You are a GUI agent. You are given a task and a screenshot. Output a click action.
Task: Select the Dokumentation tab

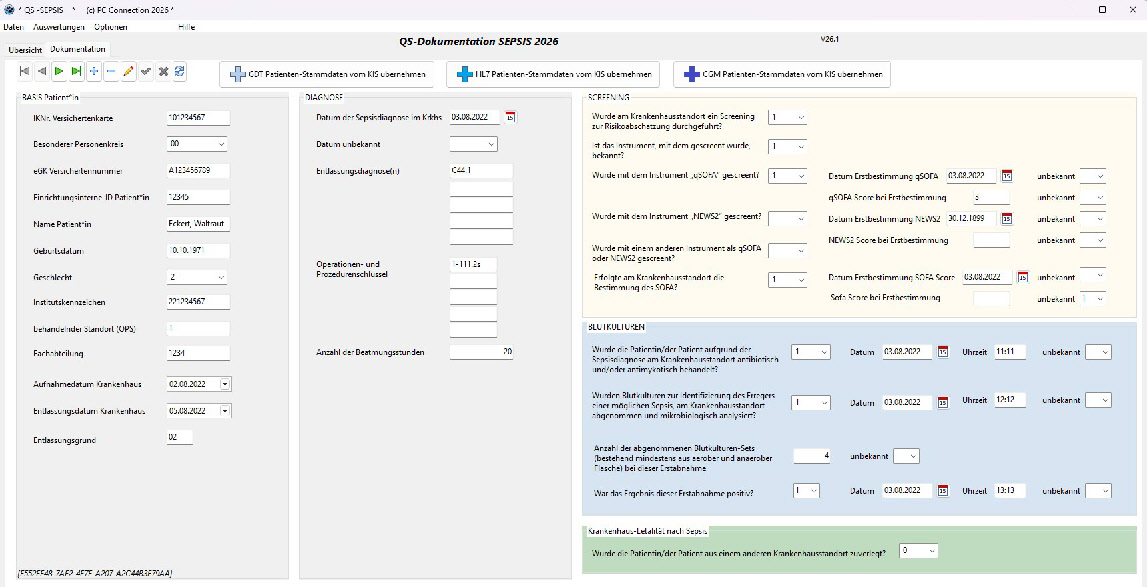point(78,49)
